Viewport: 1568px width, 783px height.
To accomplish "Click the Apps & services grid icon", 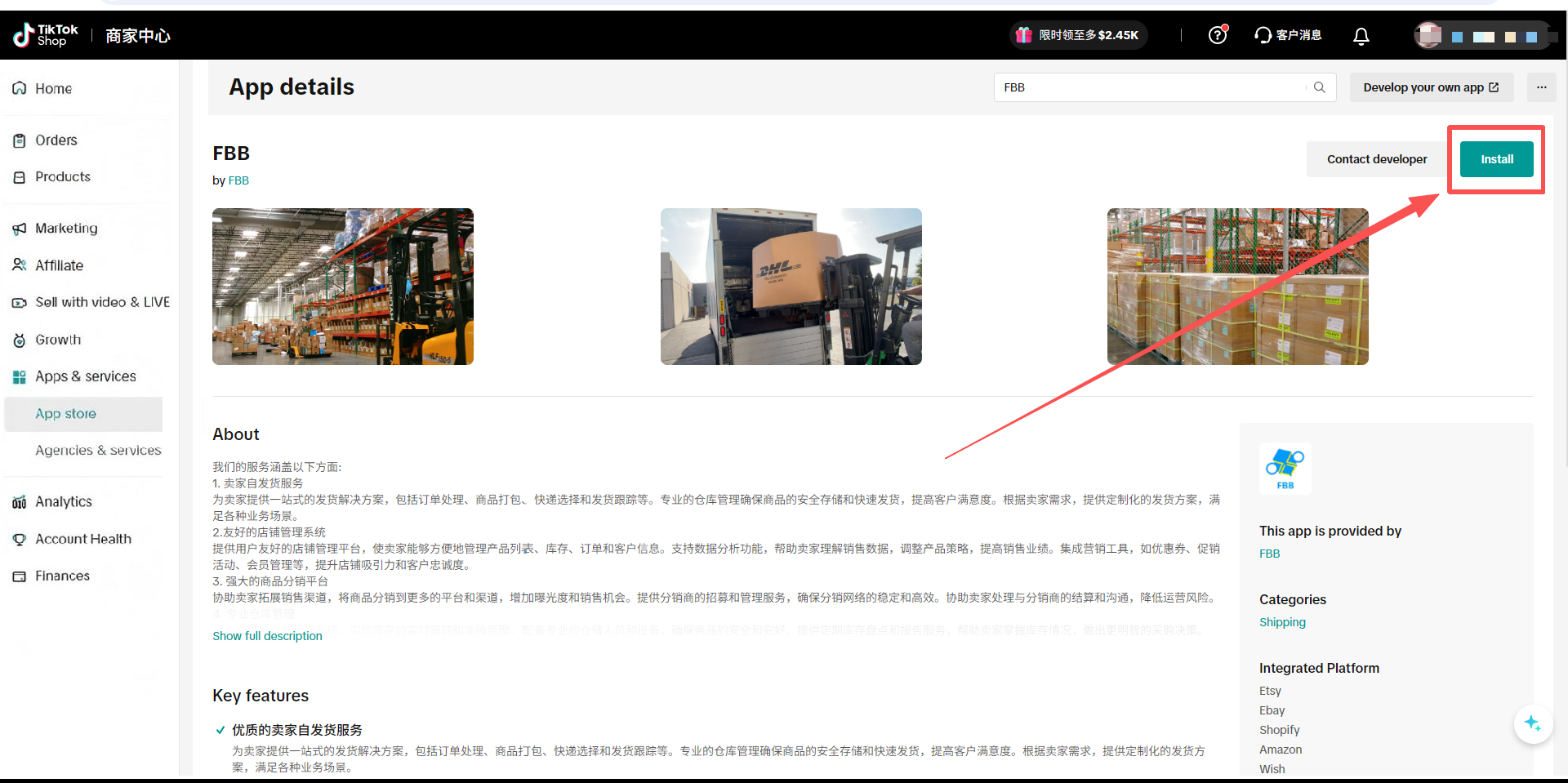I will click(20, 377).
